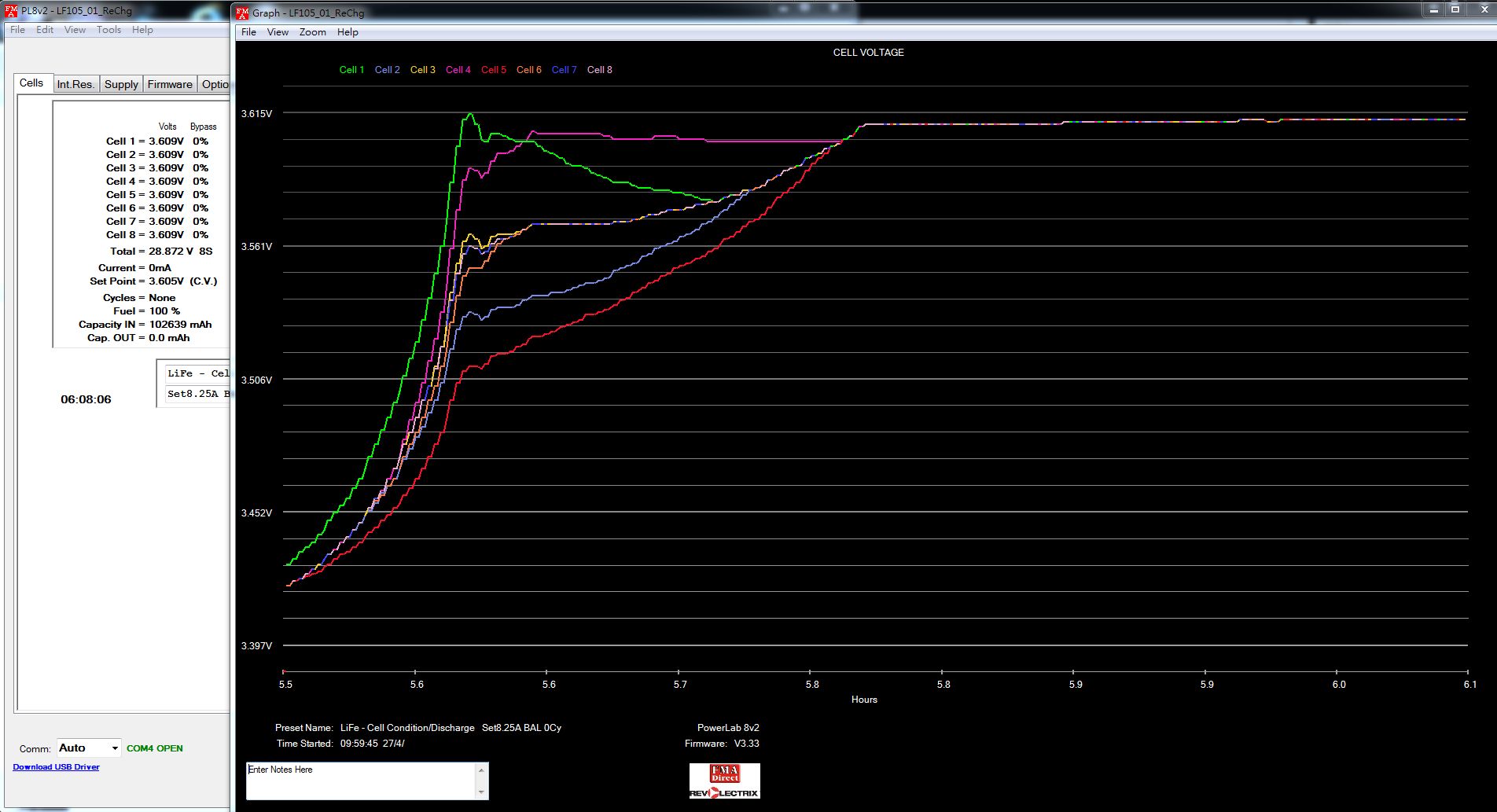Click the Download USB Driver link

[x=56, y=767]
